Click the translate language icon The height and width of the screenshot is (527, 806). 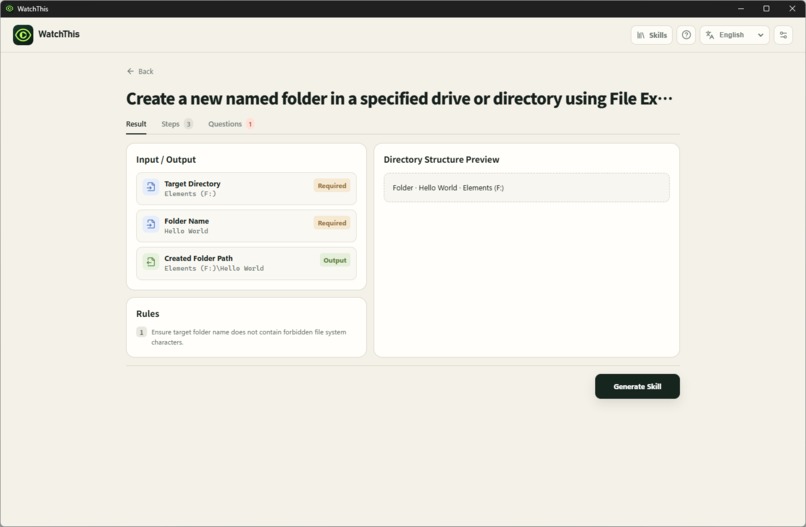(710, 35)
